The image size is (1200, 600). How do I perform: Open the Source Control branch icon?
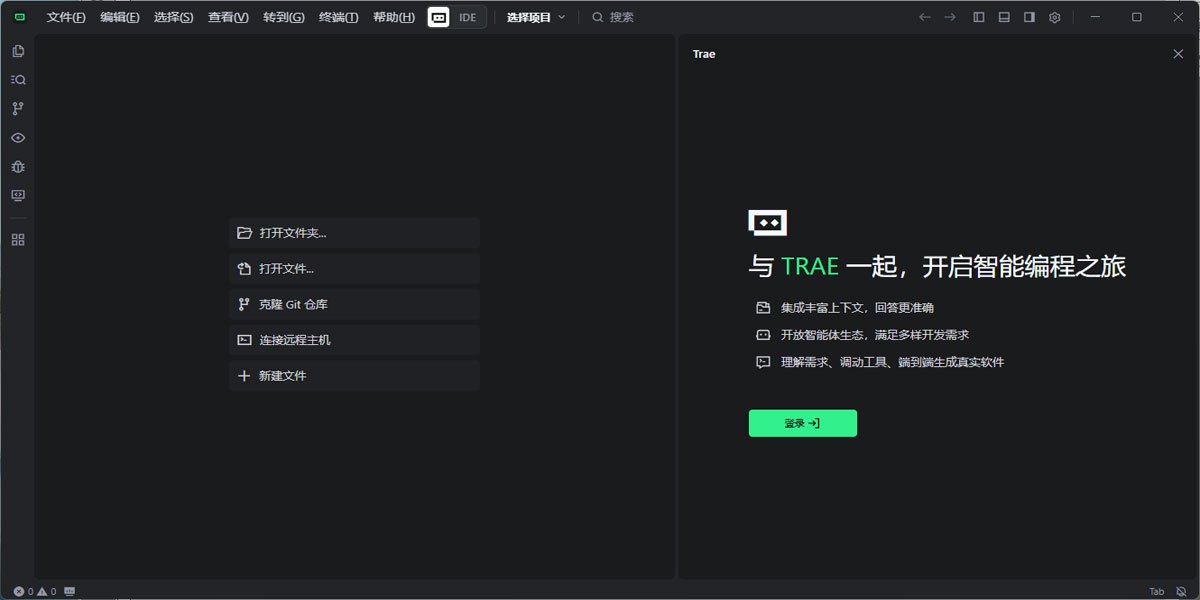pyautogui.click(x=18, y=109)
